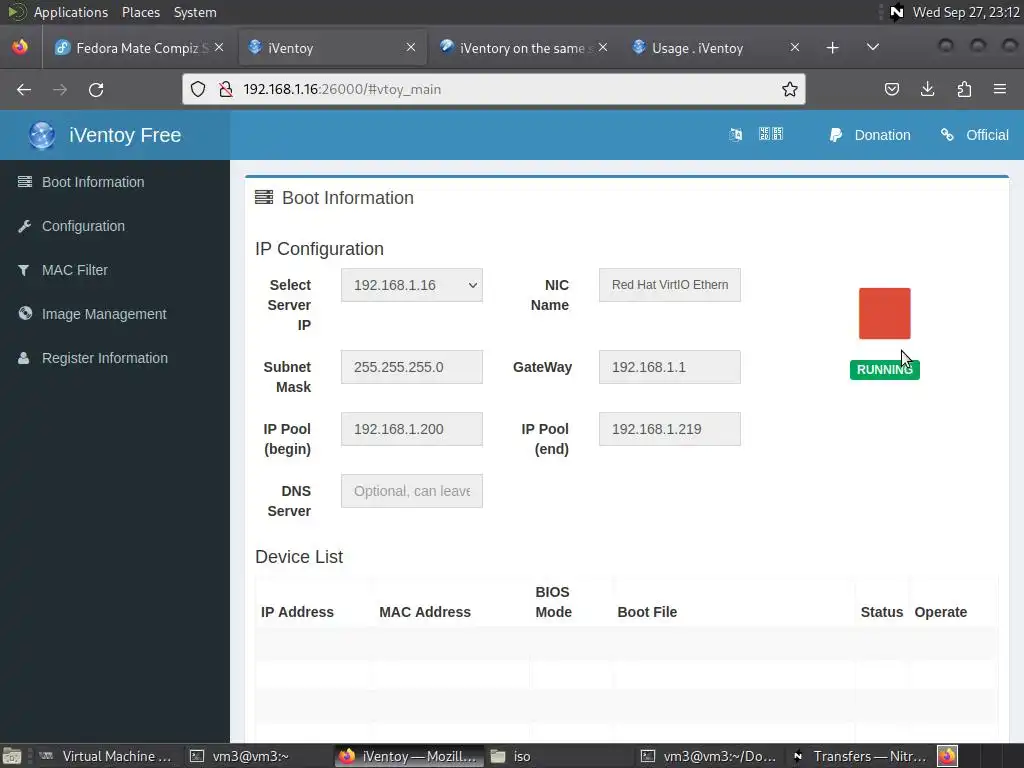Click the Configuration wrench icon
This screenshot has height=768, width=1024.
(25, 226)
